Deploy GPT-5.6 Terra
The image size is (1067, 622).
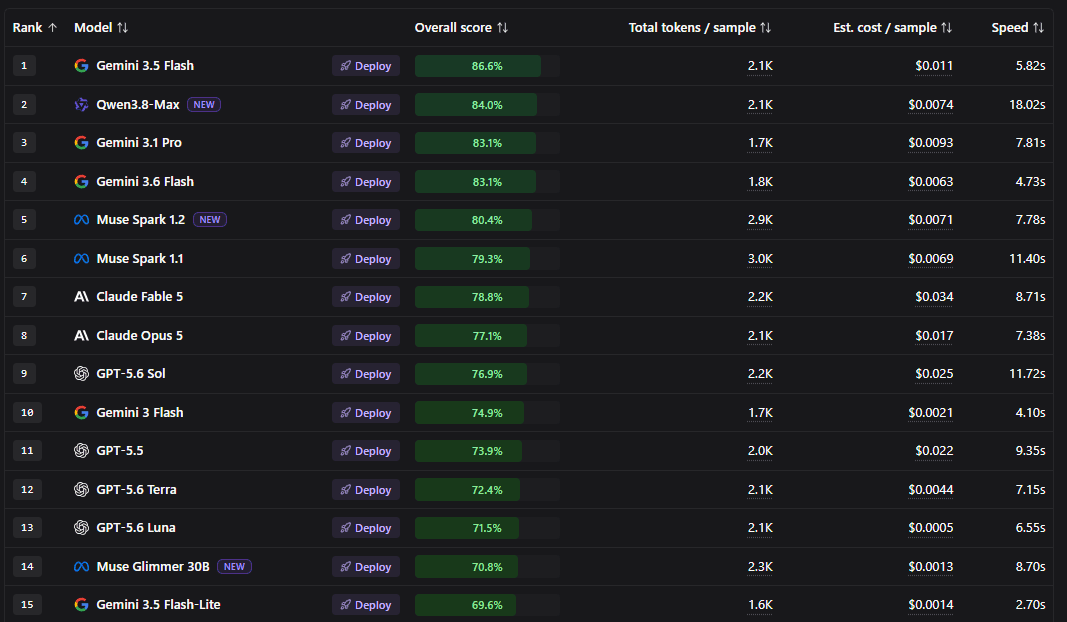(x=366, y=489)
